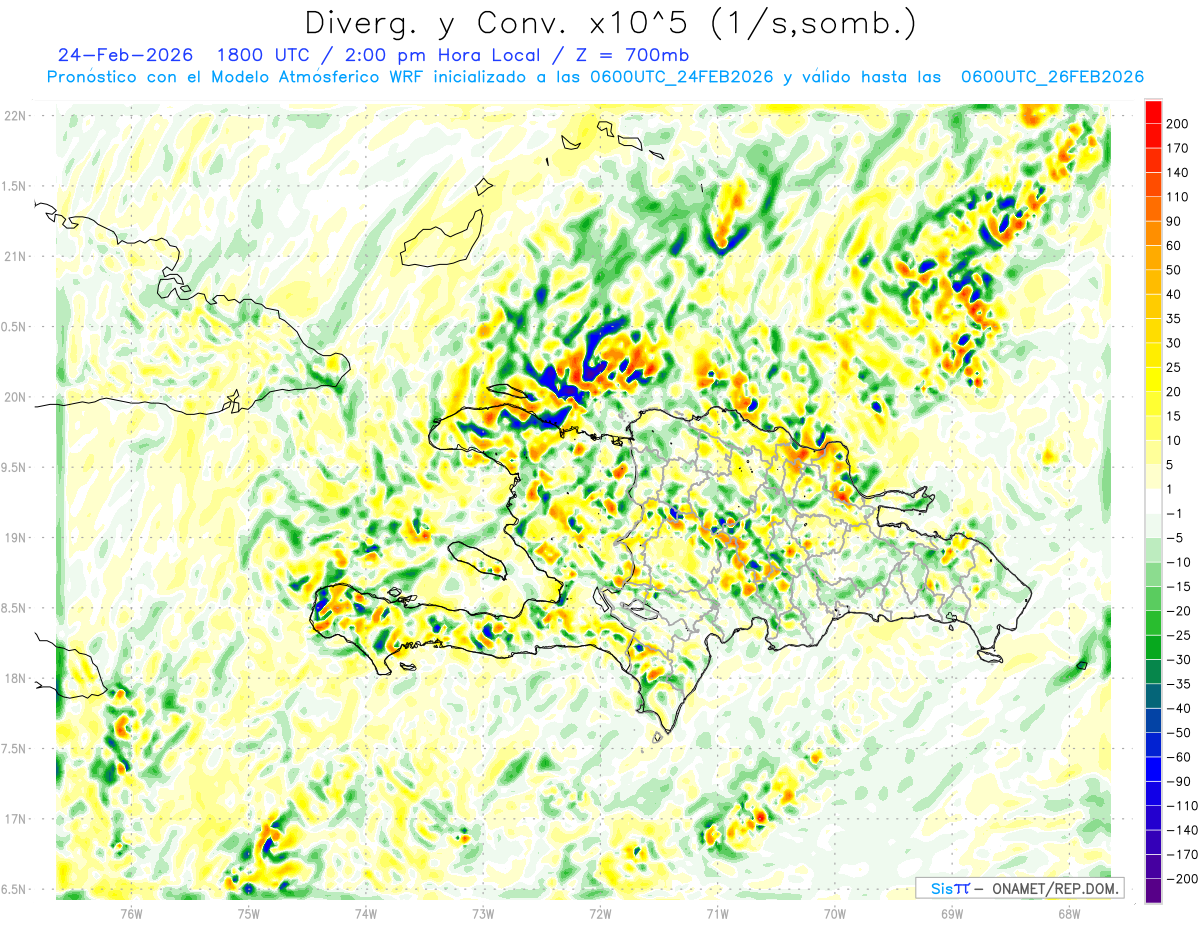Click the blue swatch between -60 and -90
Viewport: 1200px width, 927px height.
coord(1153,769)
